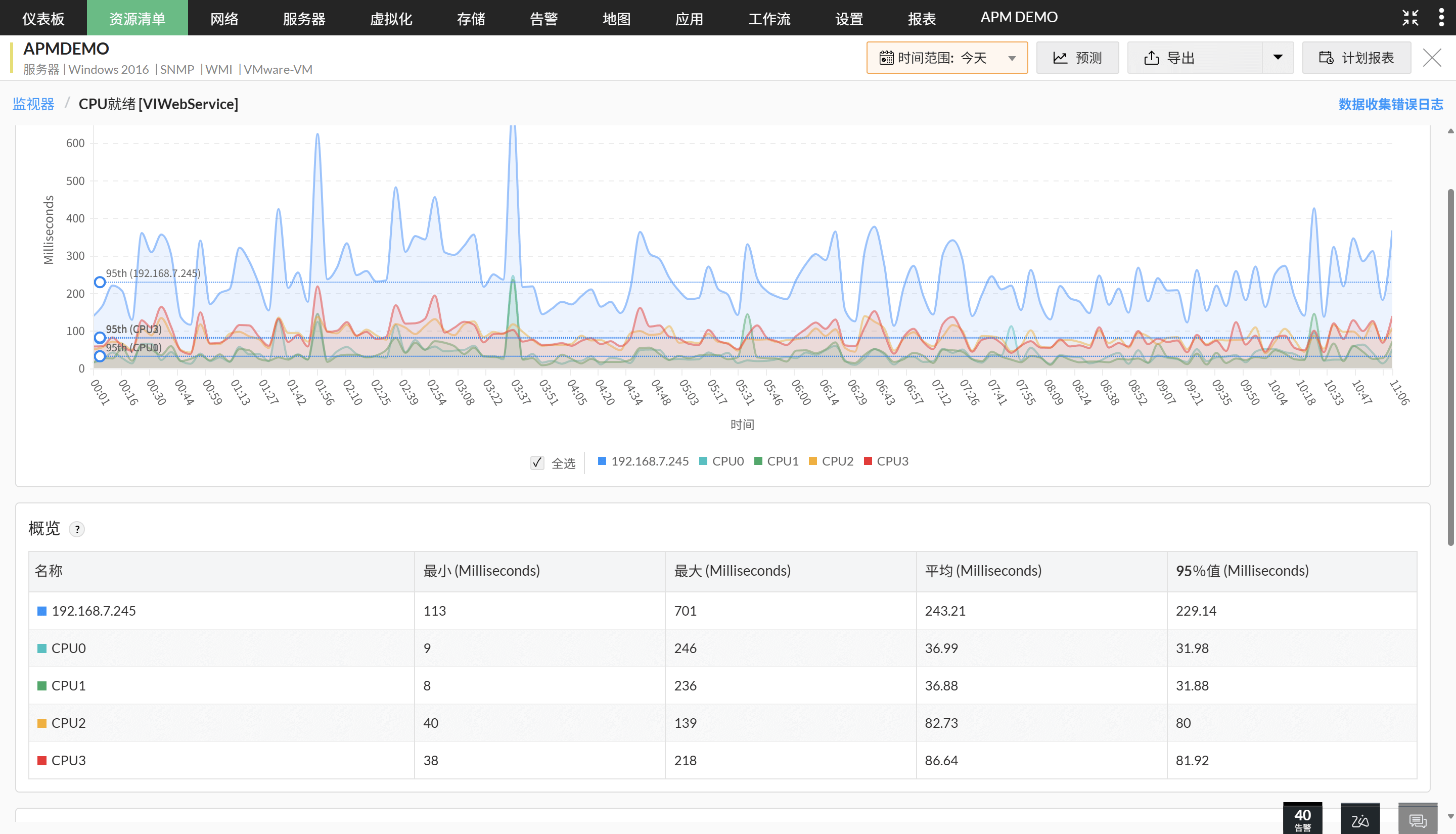Viewport: 1456px width, 834px height.
Task: Toggle CPU3 series in chart legend
Action: tap(886, 461)
